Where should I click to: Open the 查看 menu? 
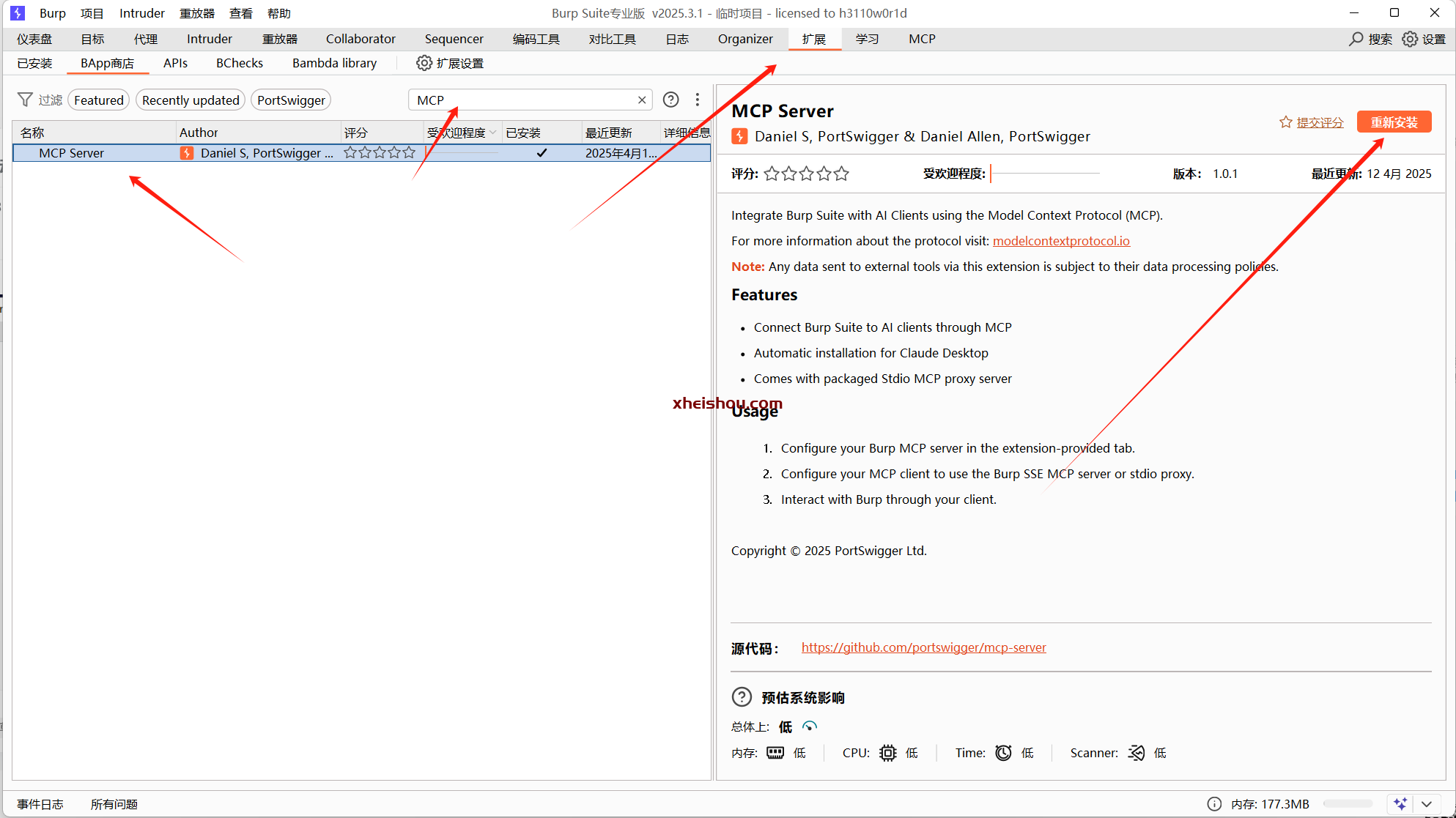point(240,13)
